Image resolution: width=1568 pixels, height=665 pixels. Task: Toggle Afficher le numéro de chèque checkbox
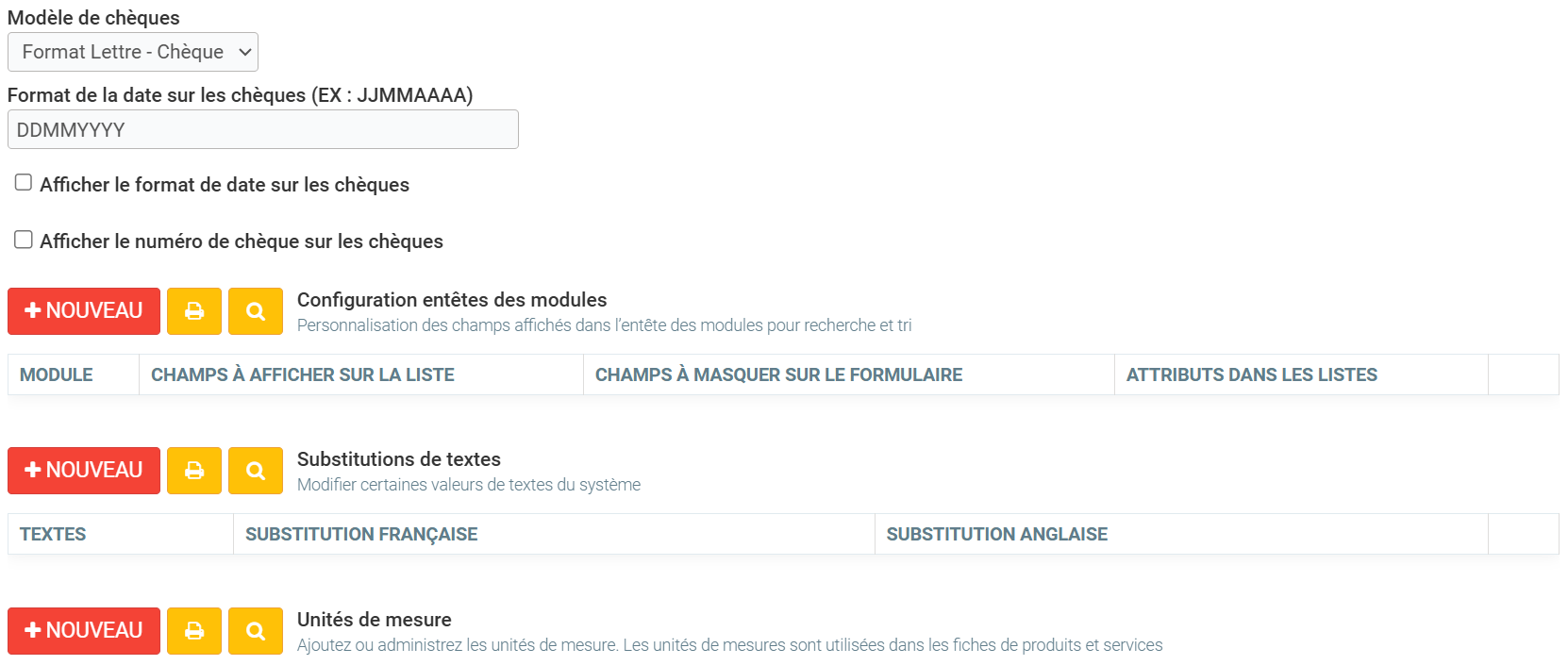[24, 240]
